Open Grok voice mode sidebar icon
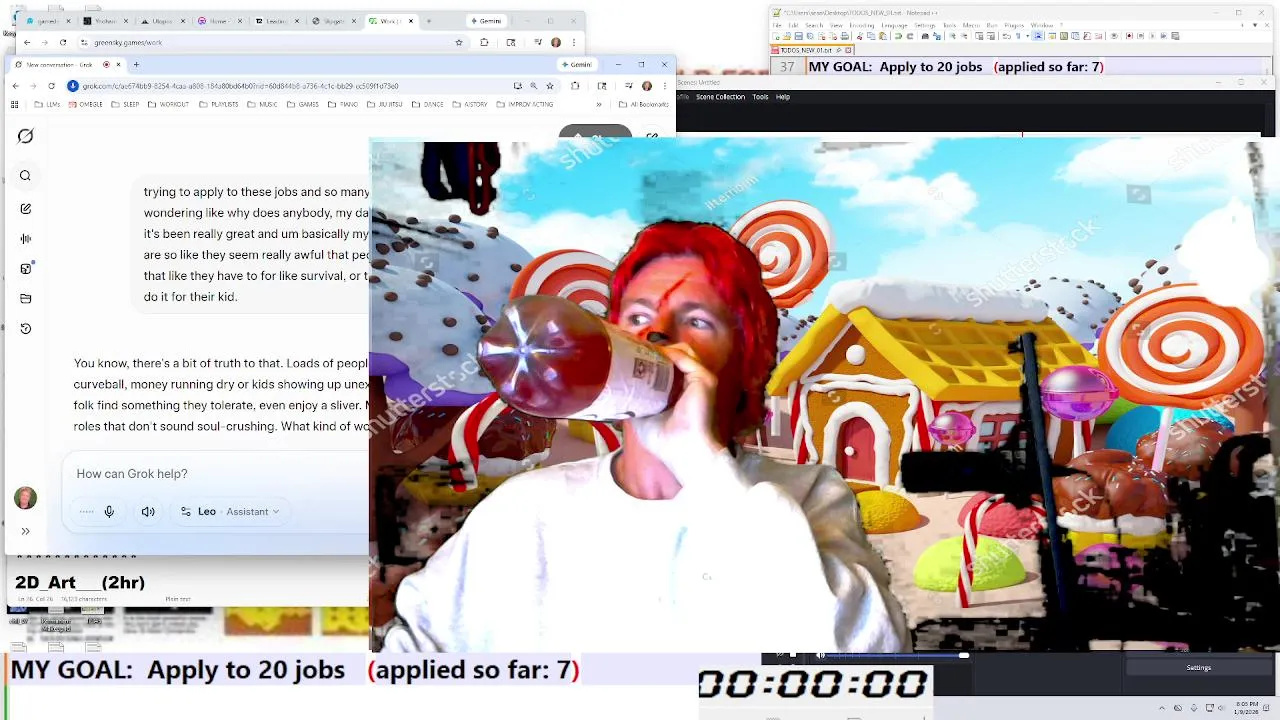1280x720 pixels. [x=25, y=239]
